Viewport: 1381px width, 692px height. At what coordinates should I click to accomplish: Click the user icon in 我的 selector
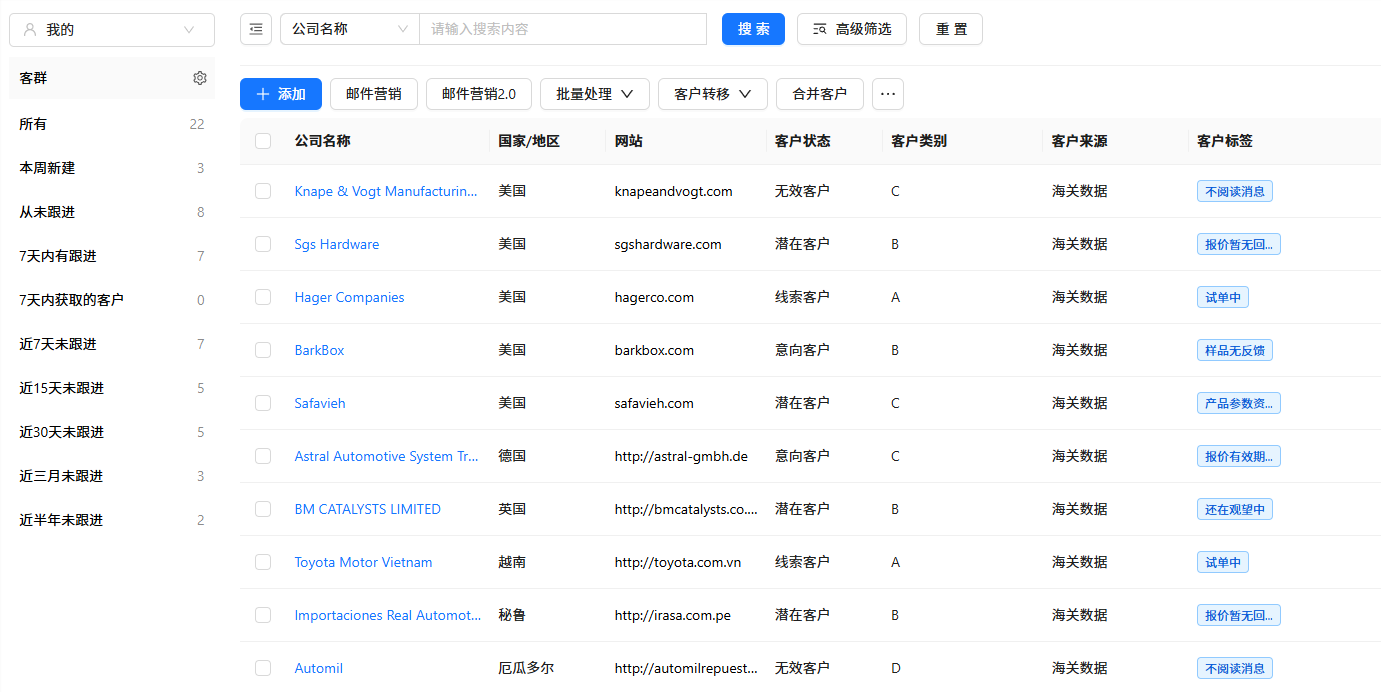click(29, 30)
